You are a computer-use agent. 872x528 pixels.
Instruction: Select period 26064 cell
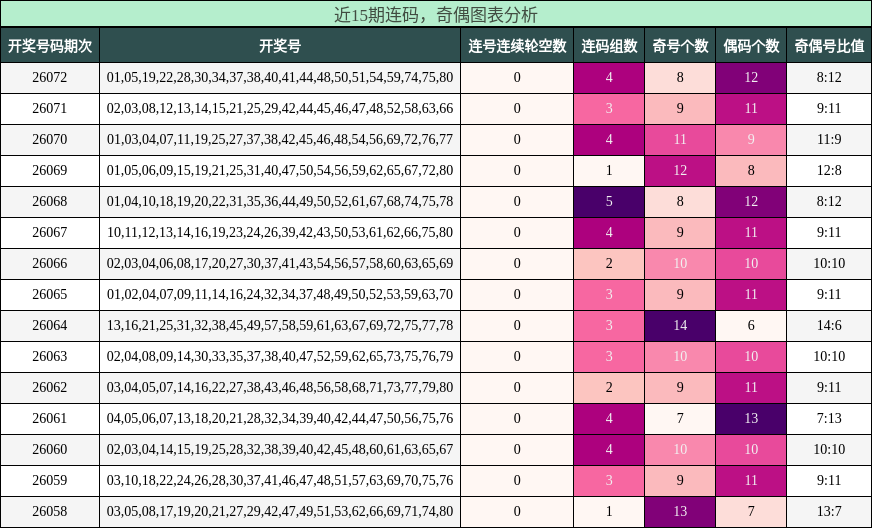point(50,325)
